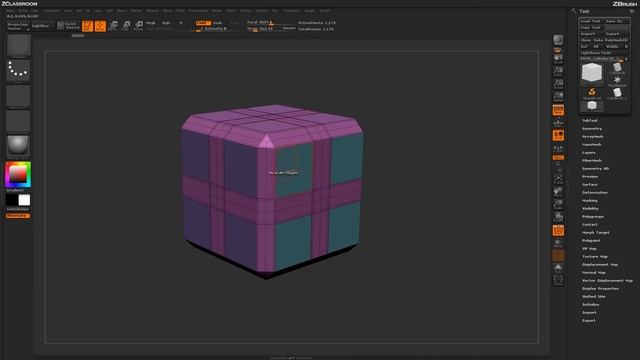Click the Save As button

pyautogui.click(x=616, y=21)
